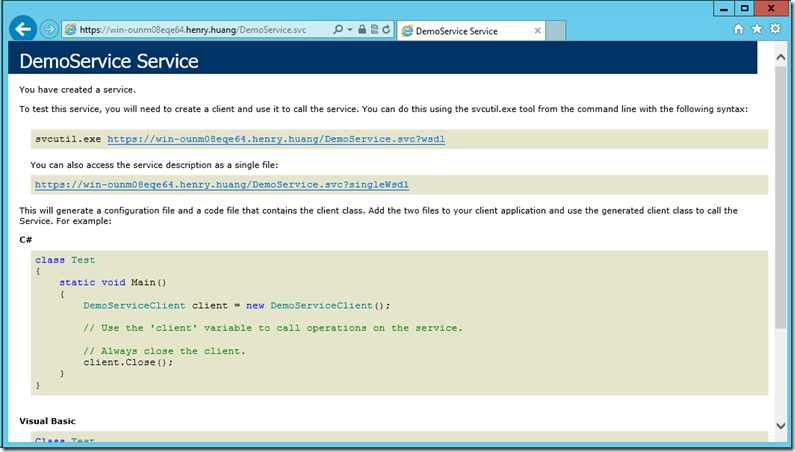This screenshot has height=452, width=795.
Task: Maximize the browser window
Action: tap(744, 9)
